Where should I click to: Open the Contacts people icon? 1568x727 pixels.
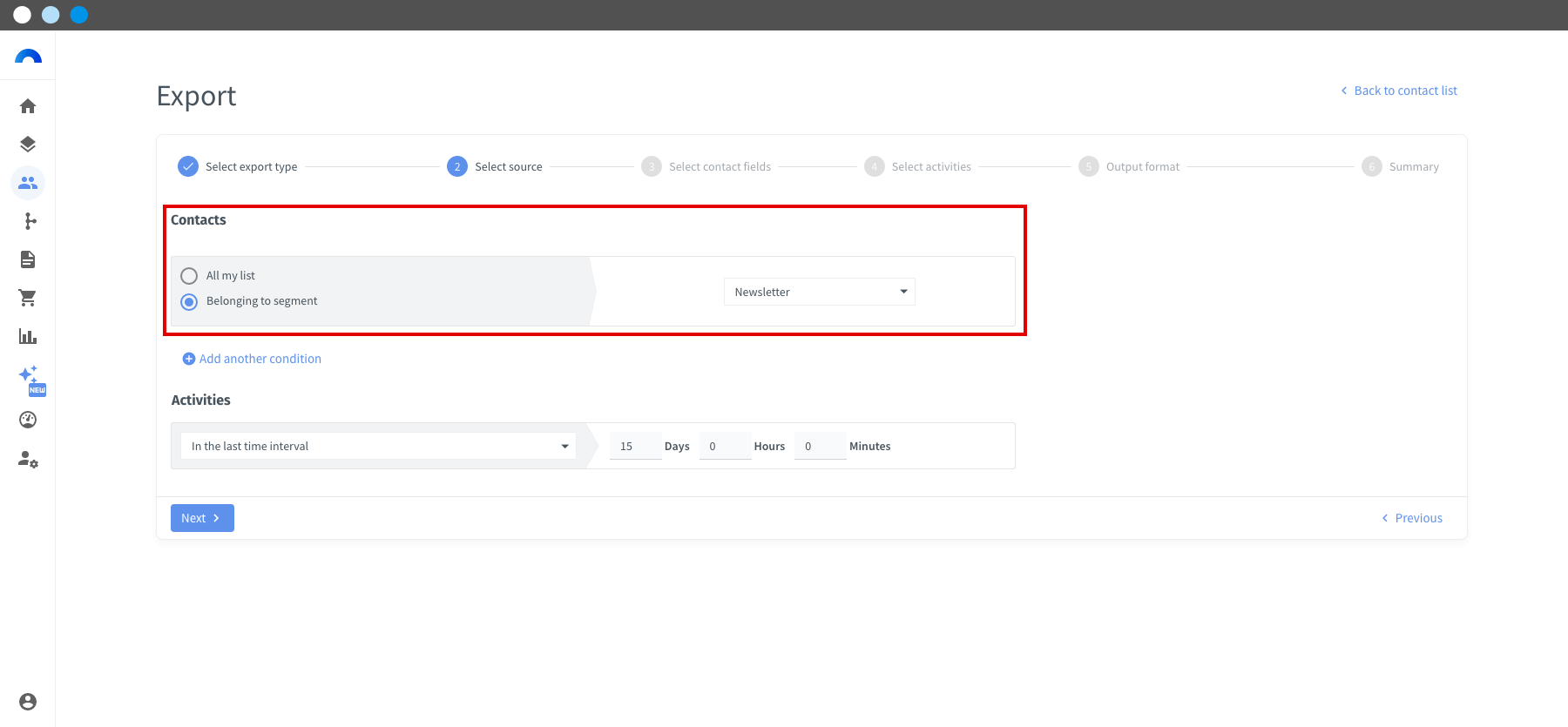click(28, 183)
